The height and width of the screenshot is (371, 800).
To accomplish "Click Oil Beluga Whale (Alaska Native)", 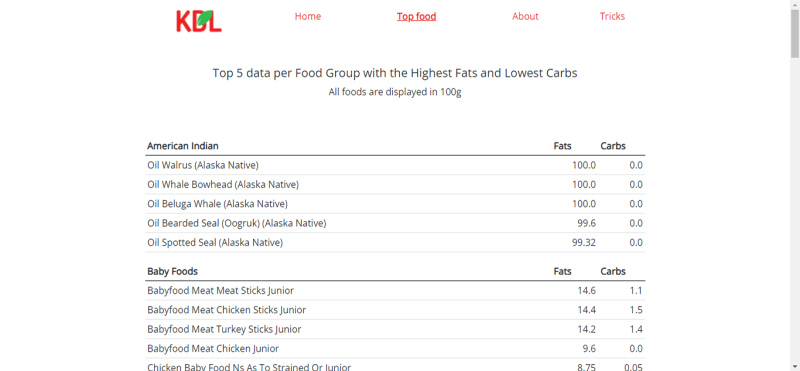I will point(217,204).
